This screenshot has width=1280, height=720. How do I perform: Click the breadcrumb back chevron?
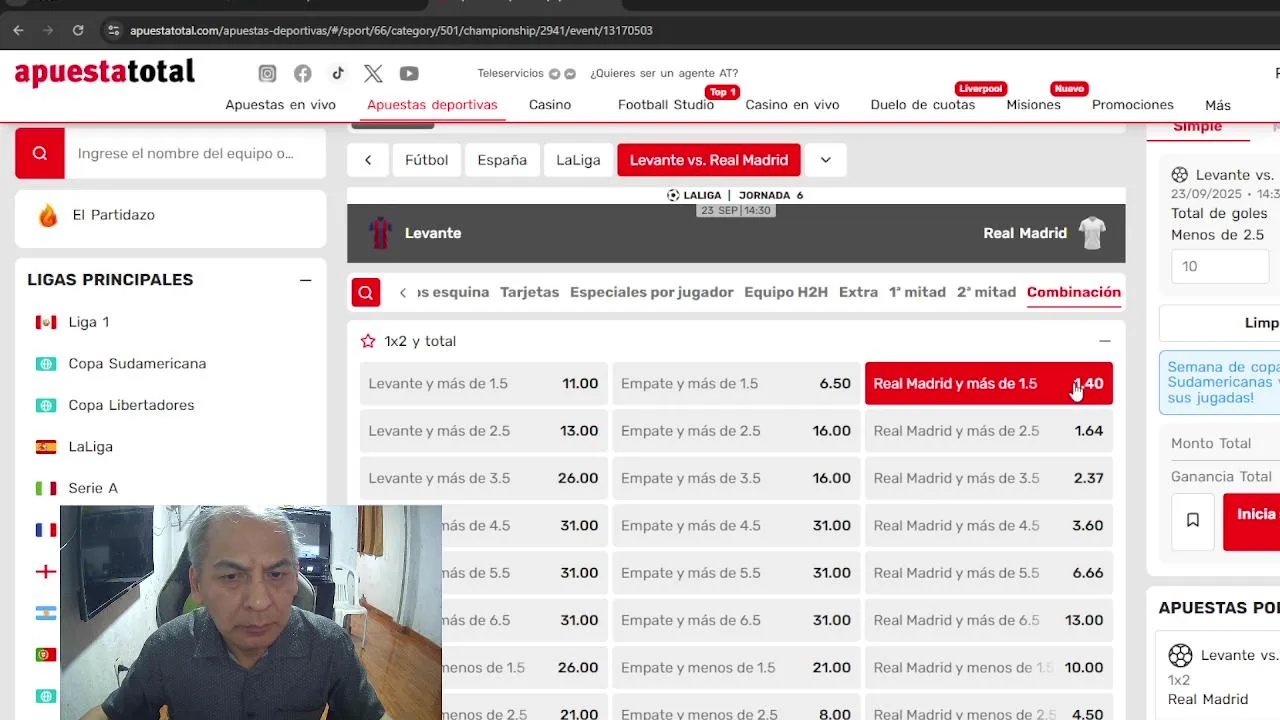[x=368, y=160]
